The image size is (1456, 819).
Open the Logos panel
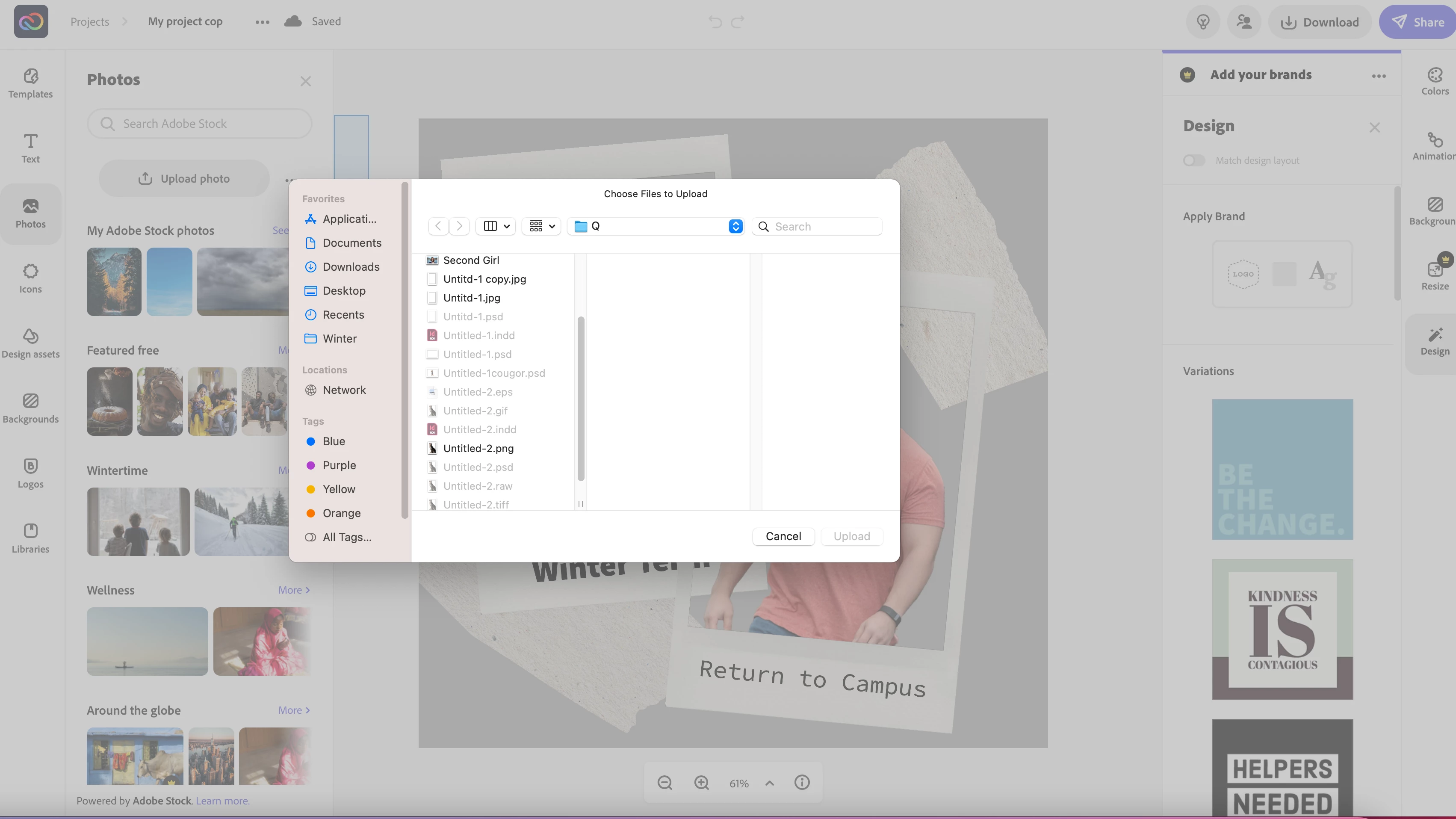30,473
